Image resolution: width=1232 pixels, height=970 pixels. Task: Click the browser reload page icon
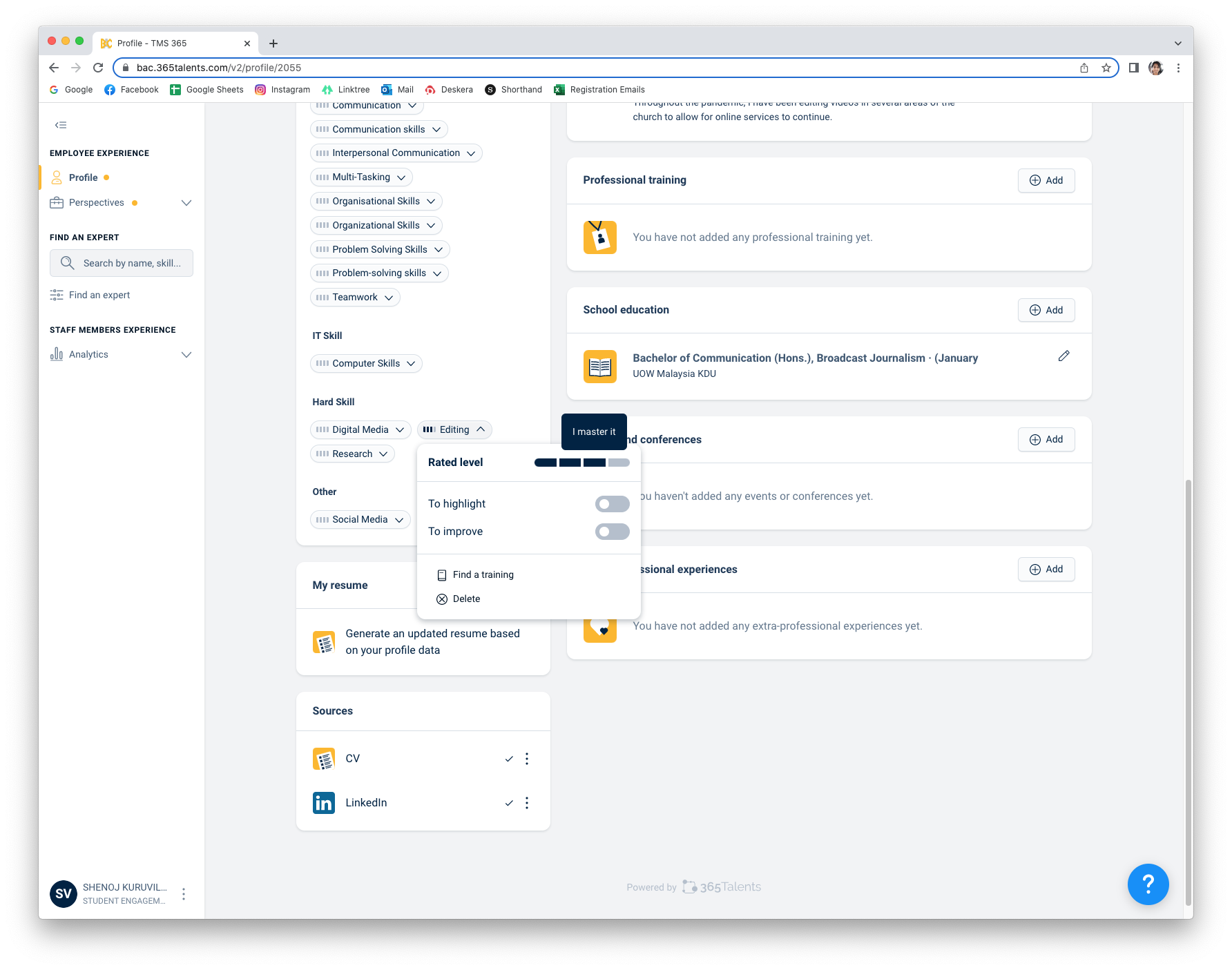click(98, 68)
